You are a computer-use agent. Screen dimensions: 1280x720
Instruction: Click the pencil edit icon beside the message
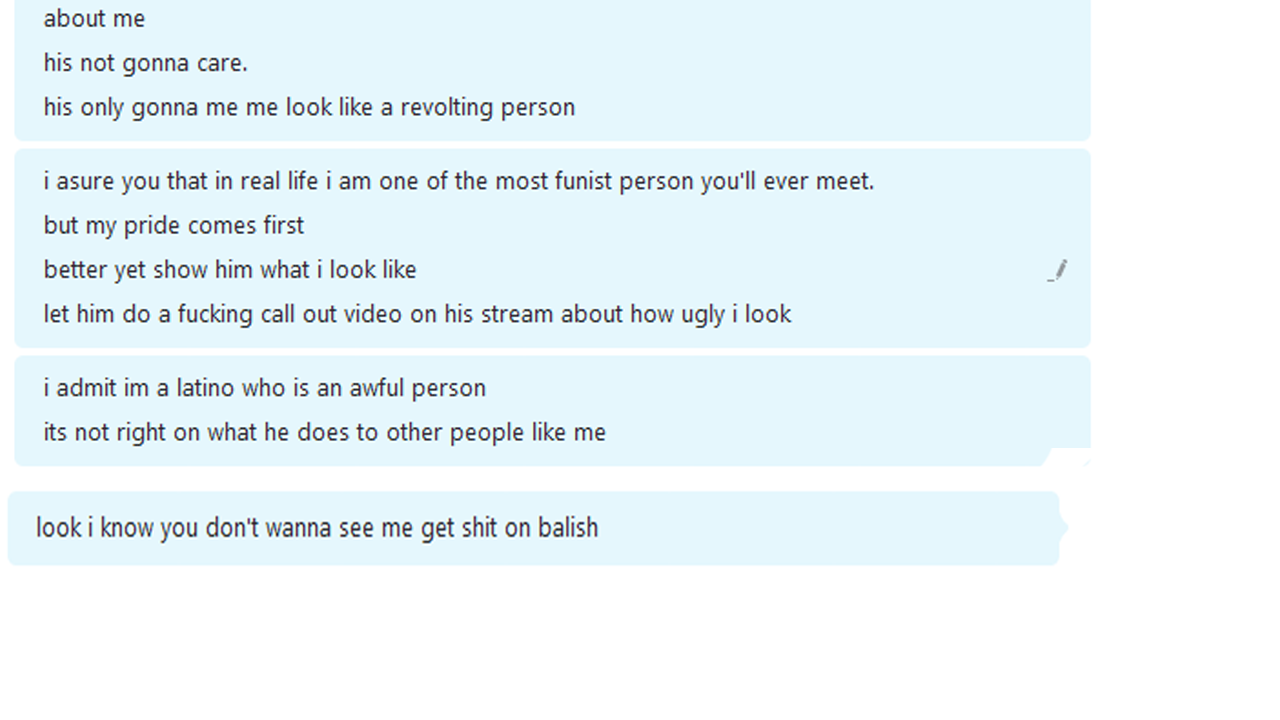(x=1057, y=270)
